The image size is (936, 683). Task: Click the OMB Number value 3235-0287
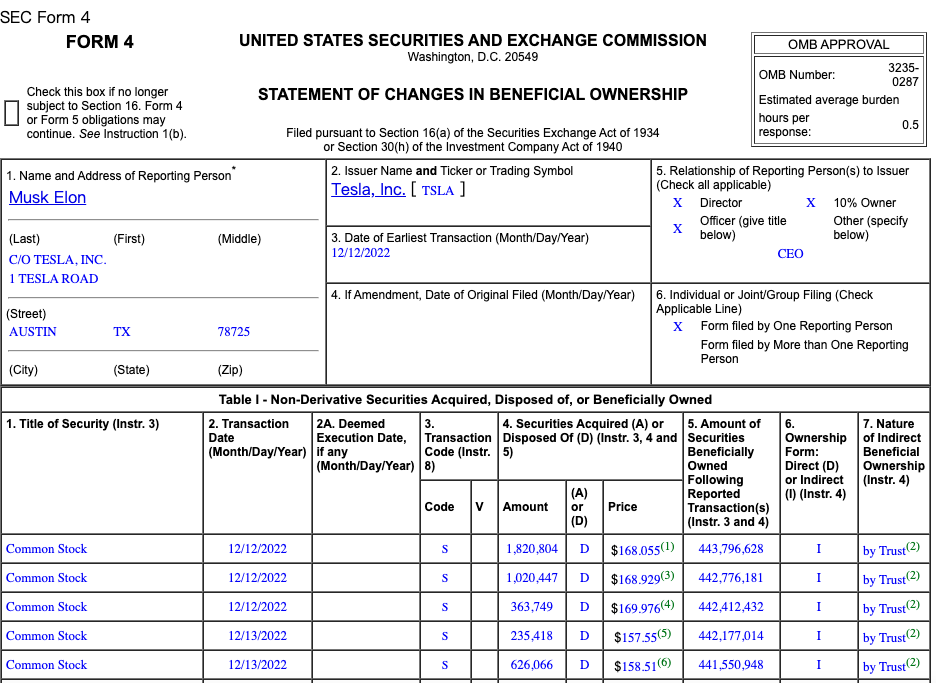[x=904, y=75]
